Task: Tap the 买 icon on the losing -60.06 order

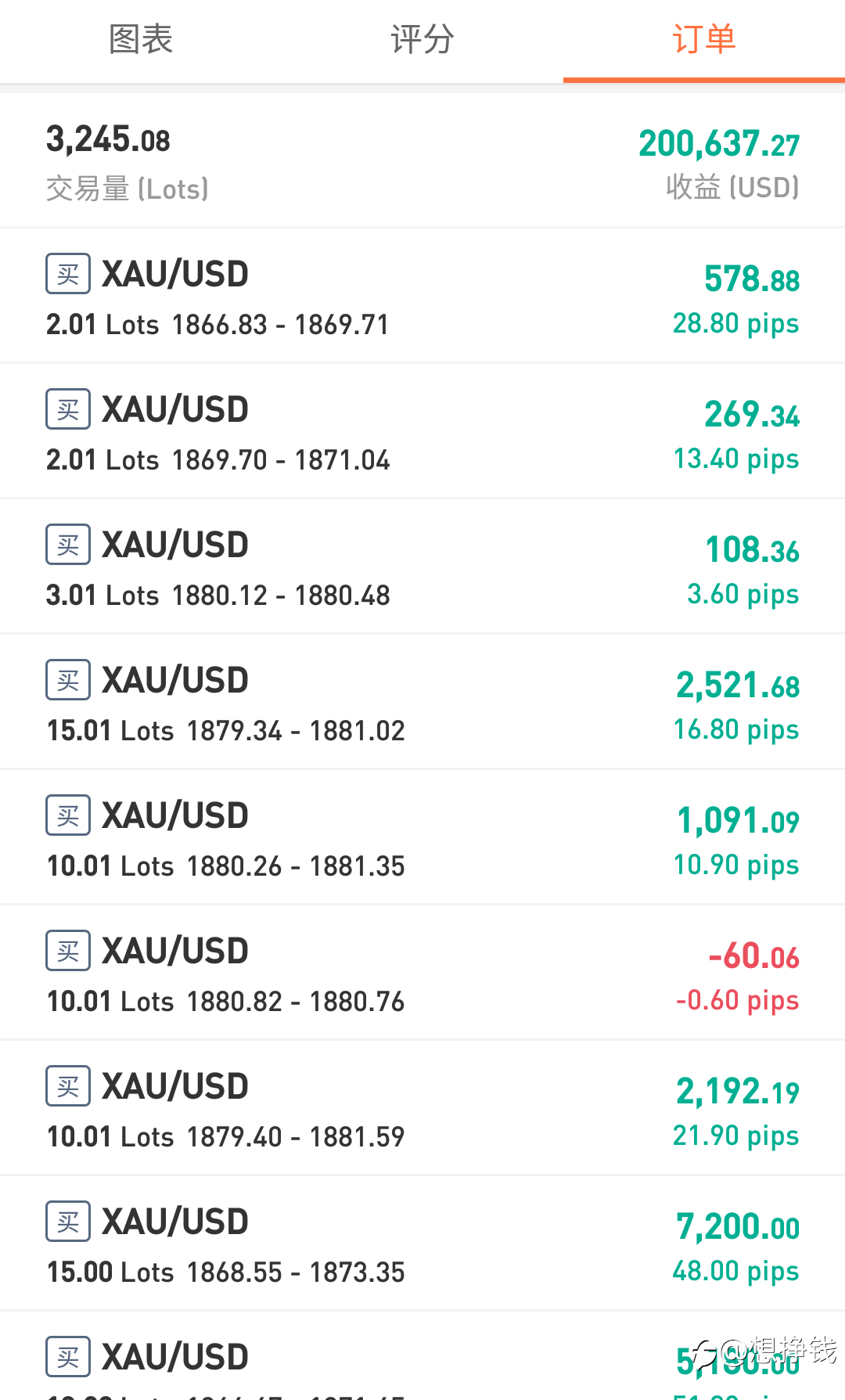Action: coord(68,951)
